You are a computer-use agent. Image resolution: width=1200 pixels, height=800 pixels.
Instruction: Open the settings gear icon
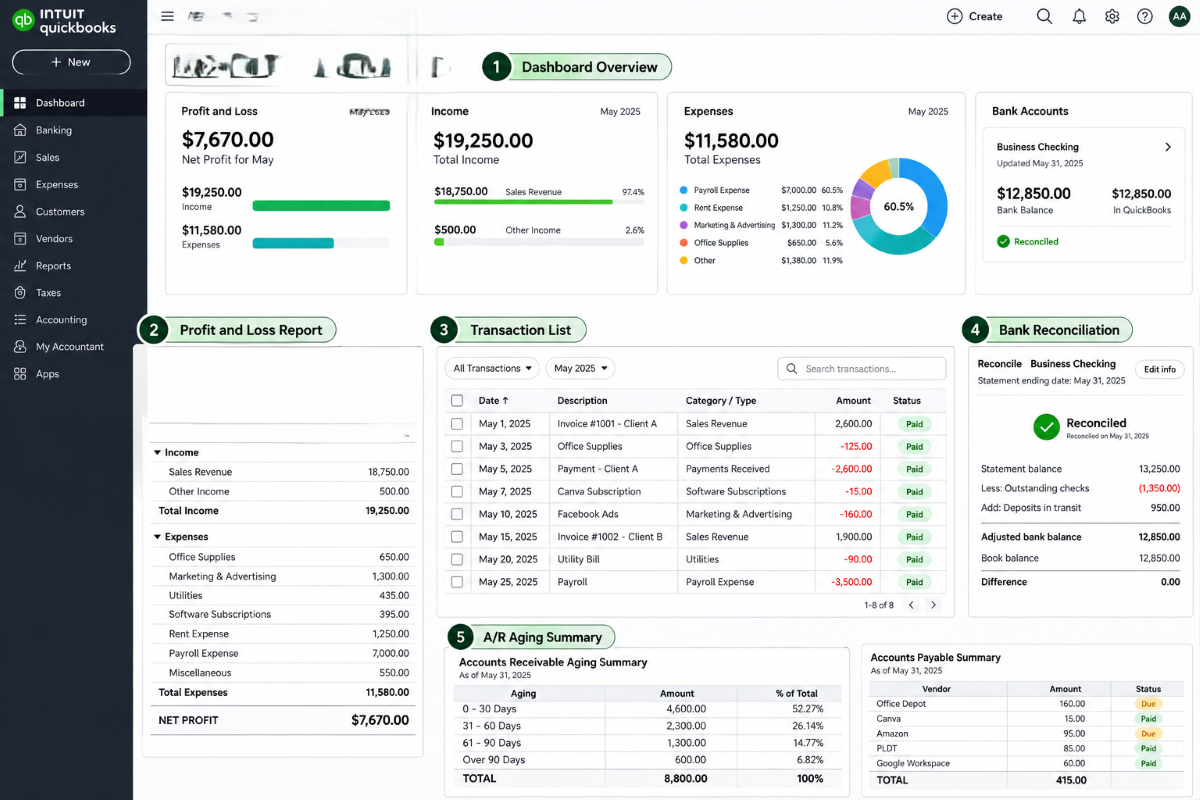click(x=1112, y=16)
